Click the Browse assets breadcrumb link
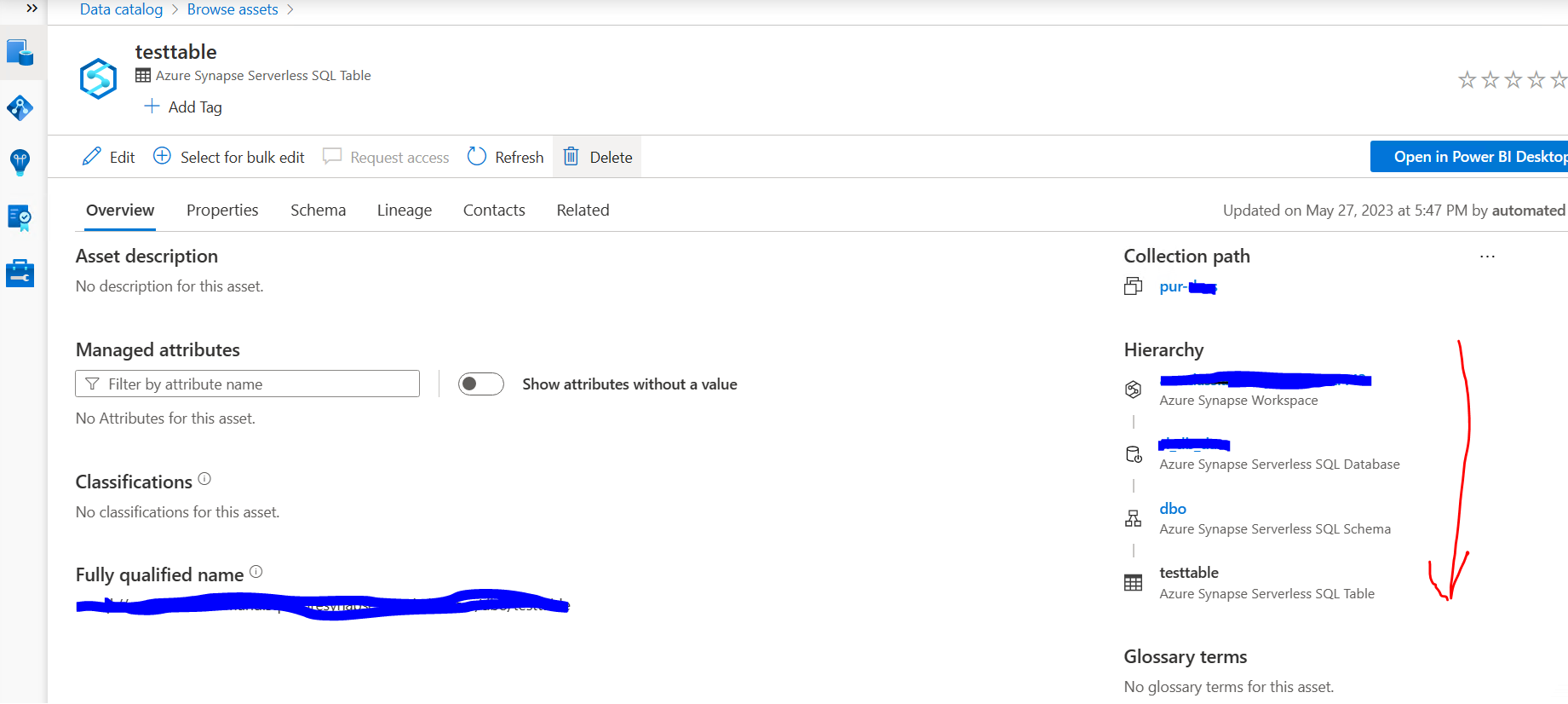The height and width of the screenshot is (704, 1568). [x=233, y=9]
